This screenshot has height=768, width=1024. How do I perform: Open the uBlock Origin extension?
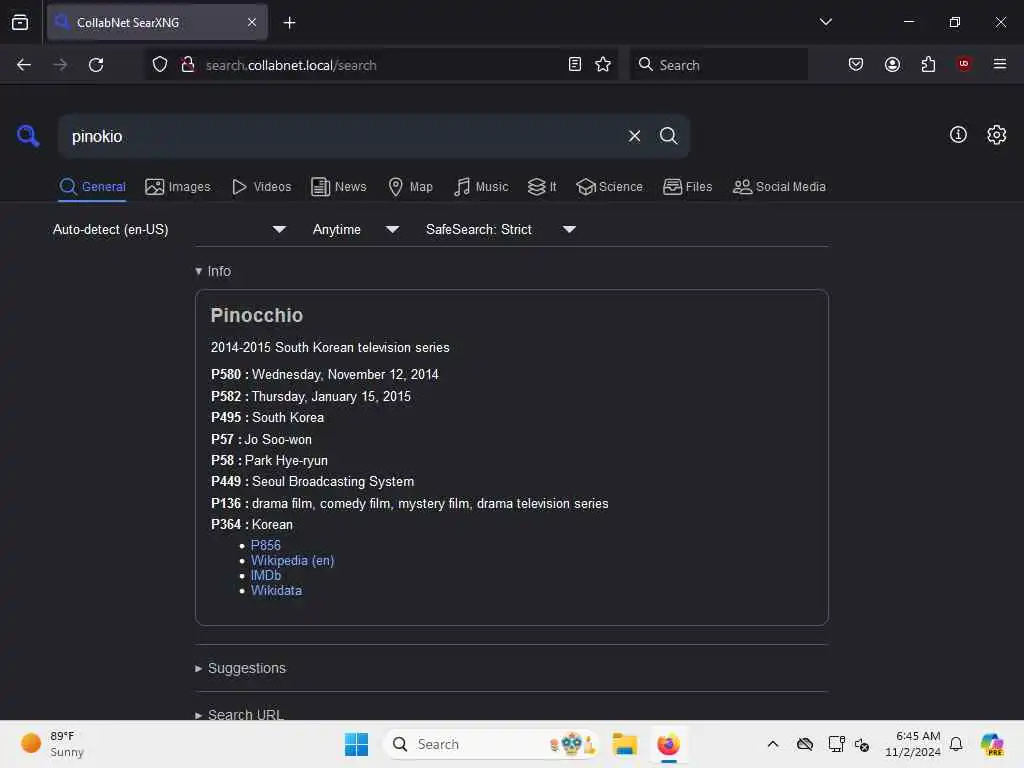964,64
